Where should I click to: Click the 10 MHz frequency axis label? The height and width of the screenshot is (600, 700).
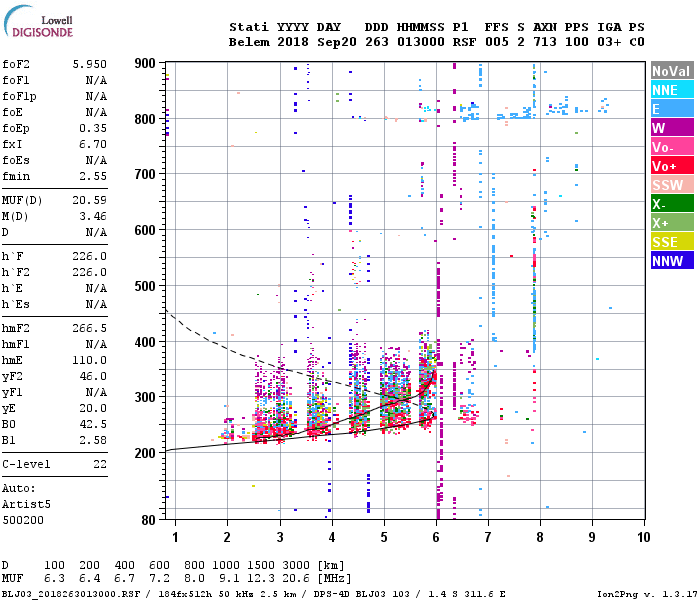pos(643,537)
